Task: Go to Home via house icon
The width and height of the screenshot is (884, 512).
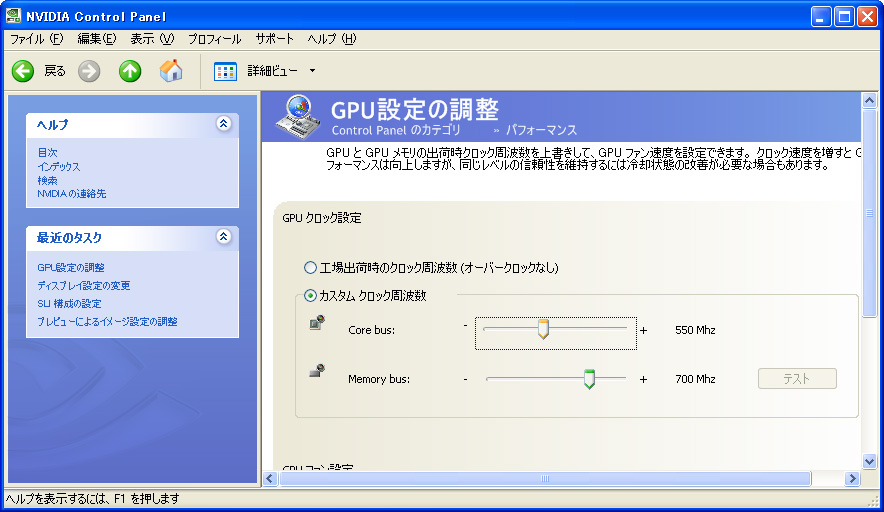Action: pos(171,70)
